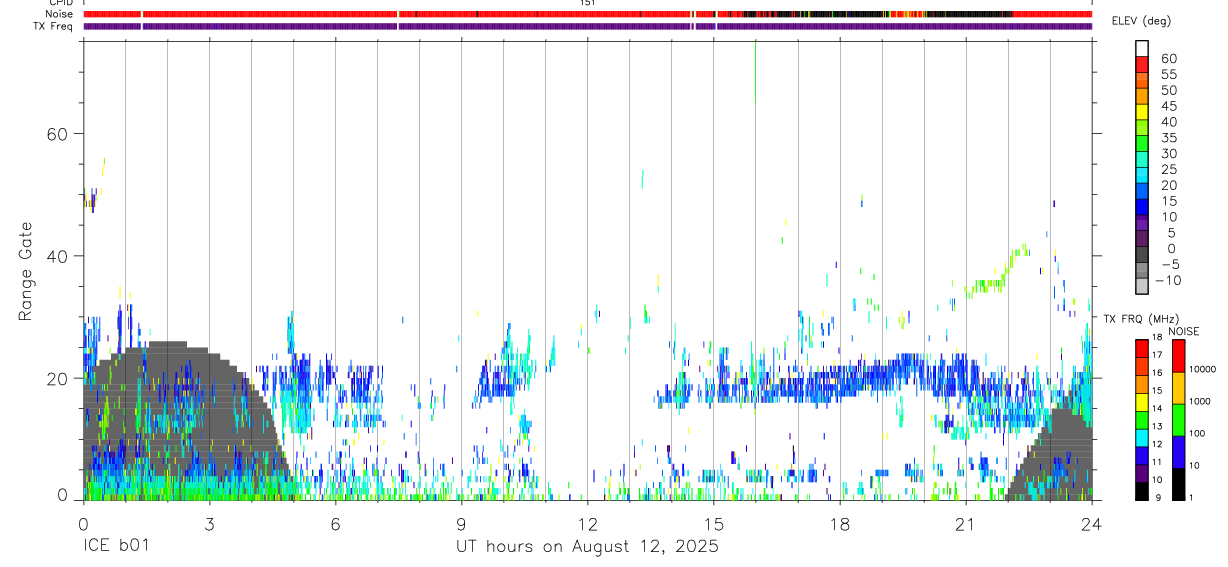This screenshot has width=1228, height=567.
Task: Click the 'UT hours on August 12, 2025' axis title
Action: pos(587,546)
